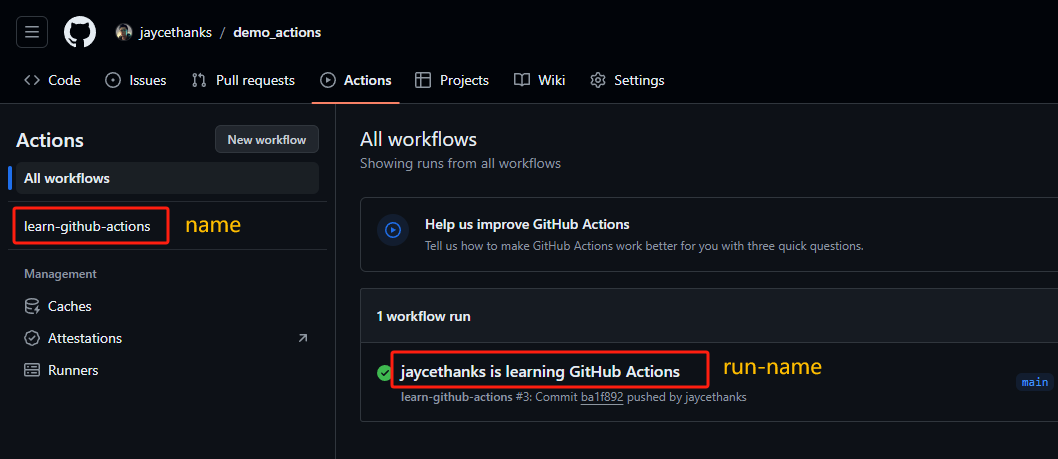
Task: Click the jaycethanks user avatar
Action: coord(124,32)
